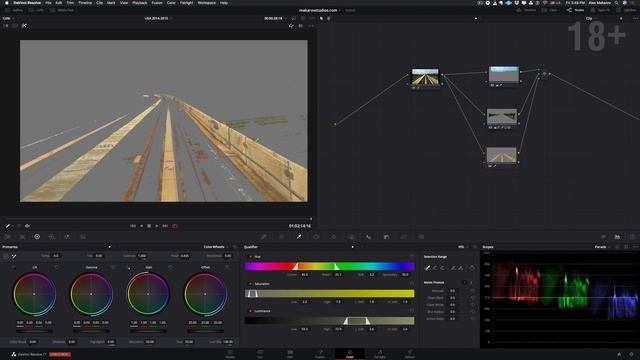Reset the Hue qualifier range
The height and width of the screenshot is (360, 640).
click(x=411, y=257)
